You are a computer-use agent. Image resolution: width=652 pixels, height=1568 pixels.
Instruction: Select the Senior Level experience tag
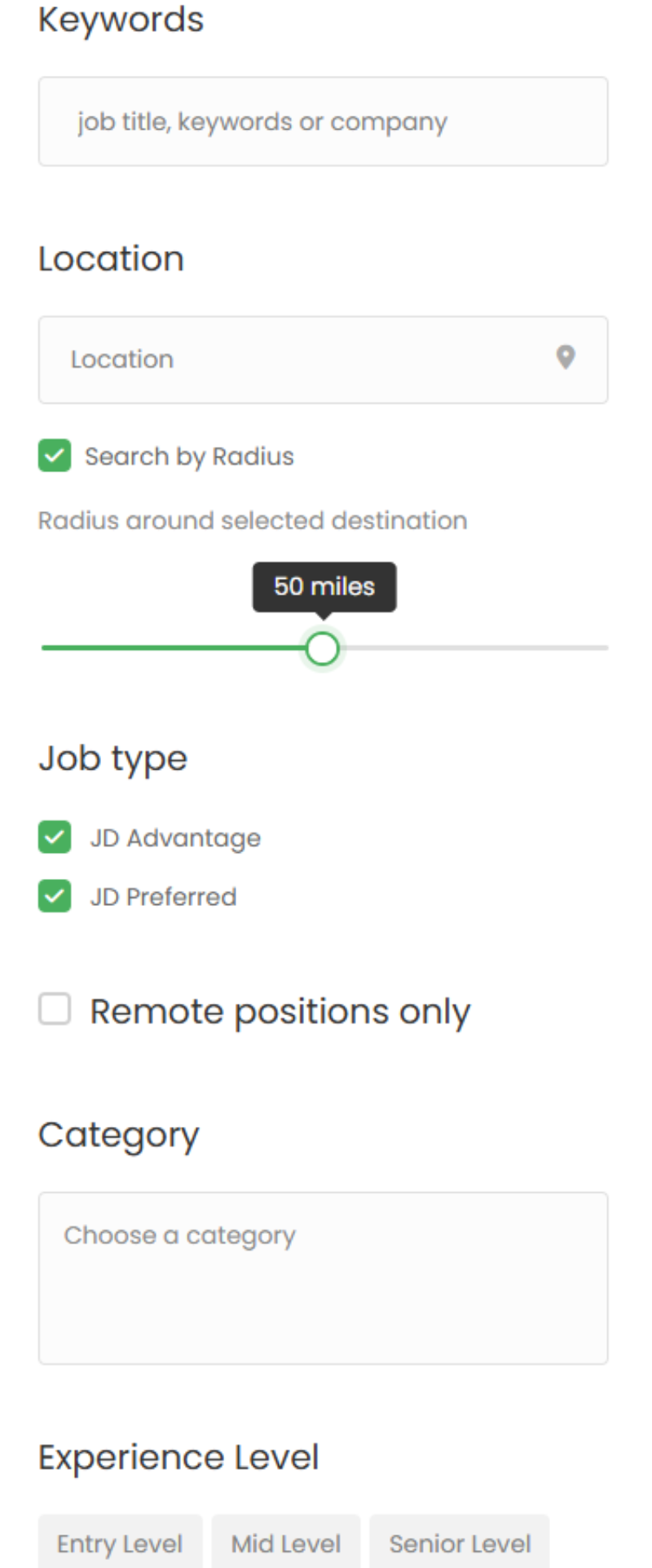(x=460, y=1543)
